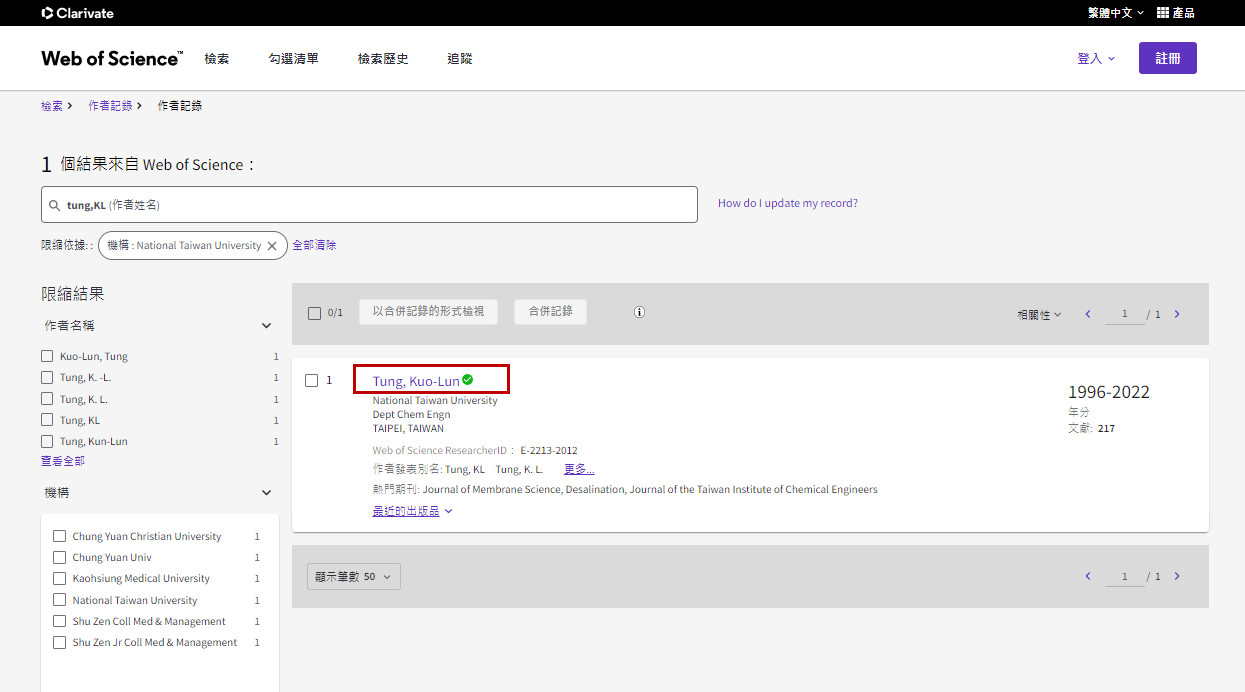
Task: Click 更多... next to author aliases
Action: tap(579, 469)
